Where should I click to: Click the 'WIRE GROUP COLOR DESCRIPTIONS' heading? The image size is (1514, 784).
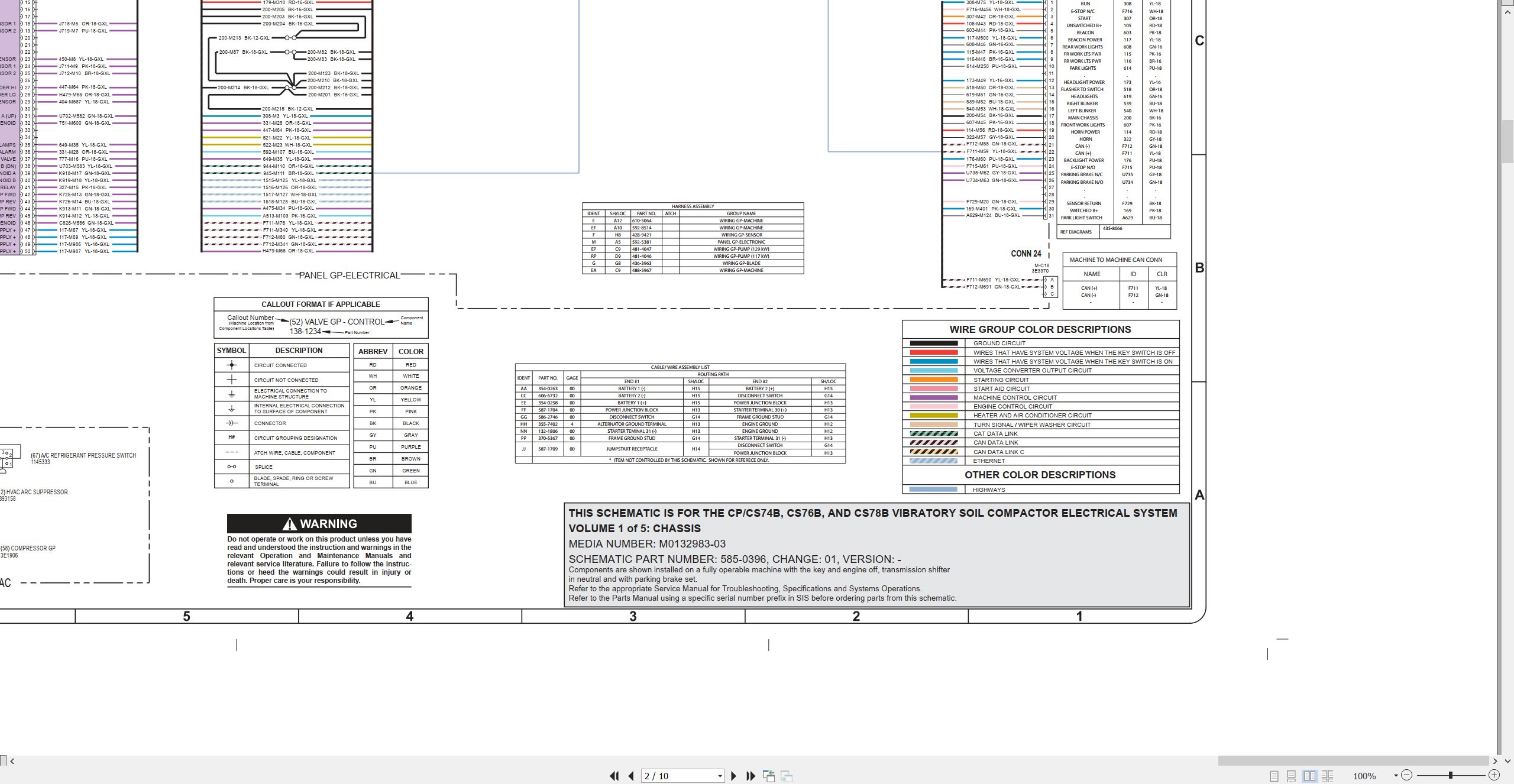click(x=1040, y=329)
